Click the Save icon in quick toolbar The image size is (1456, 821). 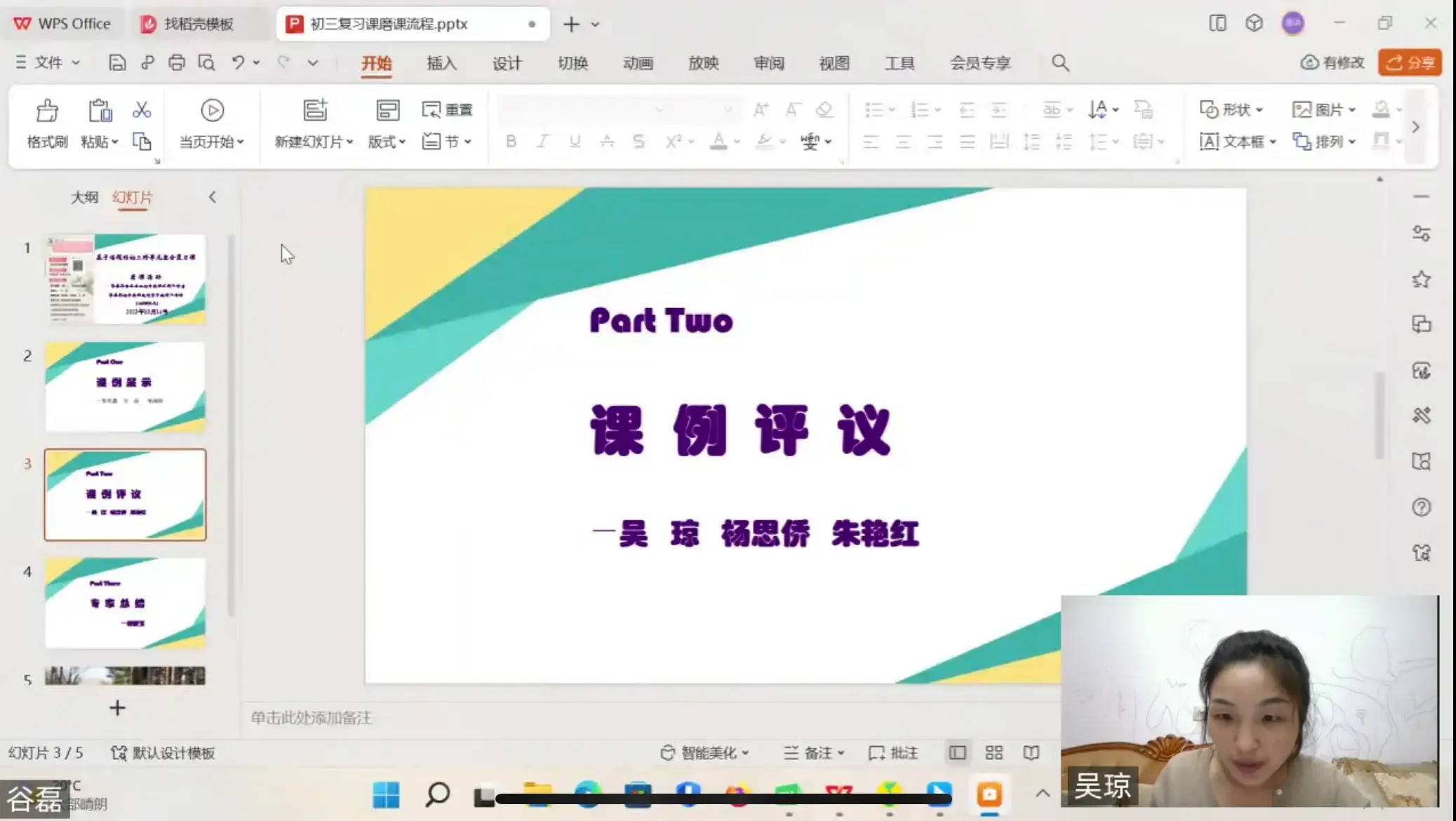[x=117, y=63]
